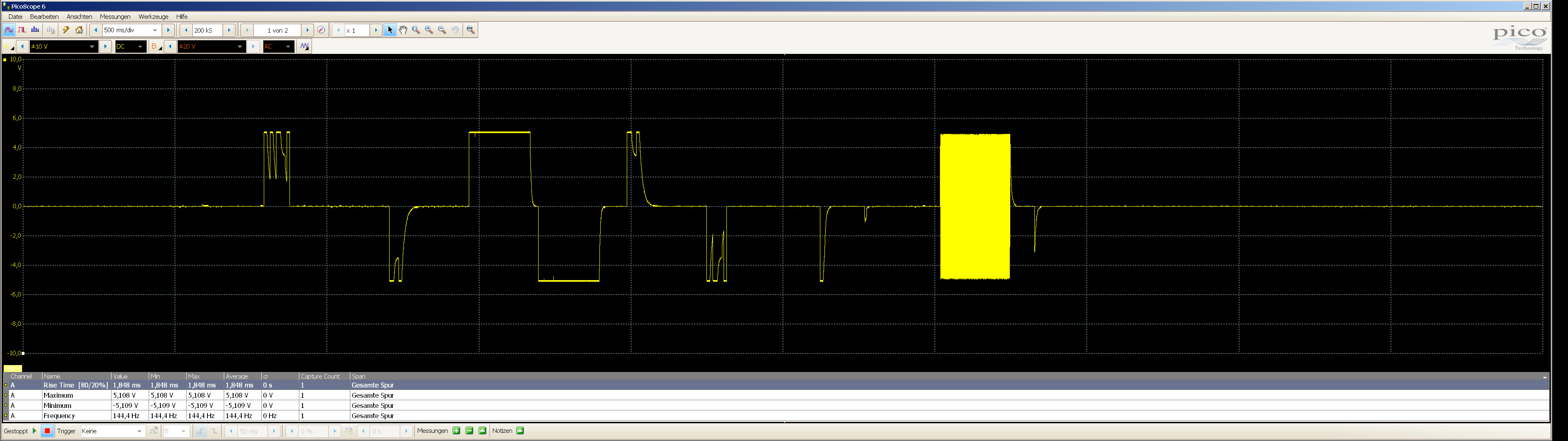The height and width of the screenshot is (441, 1568).
Task: Open the Messungen menu
Action: (x=114, y=16)
